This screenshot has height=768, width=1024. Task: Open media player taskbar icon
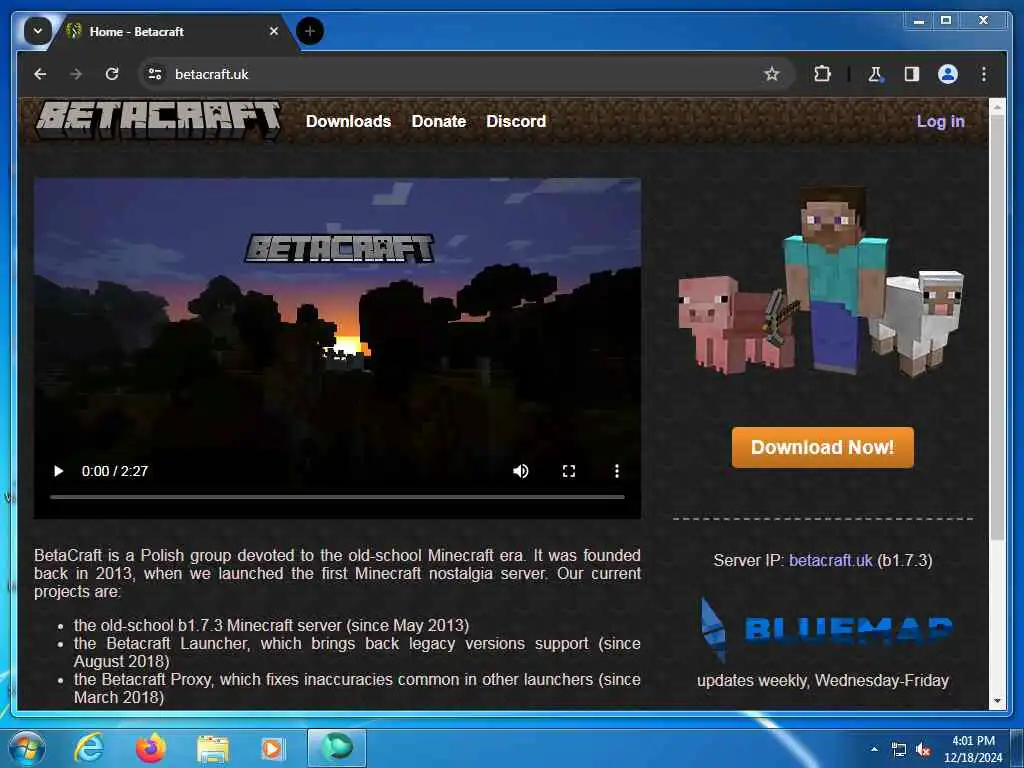click(272, 748)
